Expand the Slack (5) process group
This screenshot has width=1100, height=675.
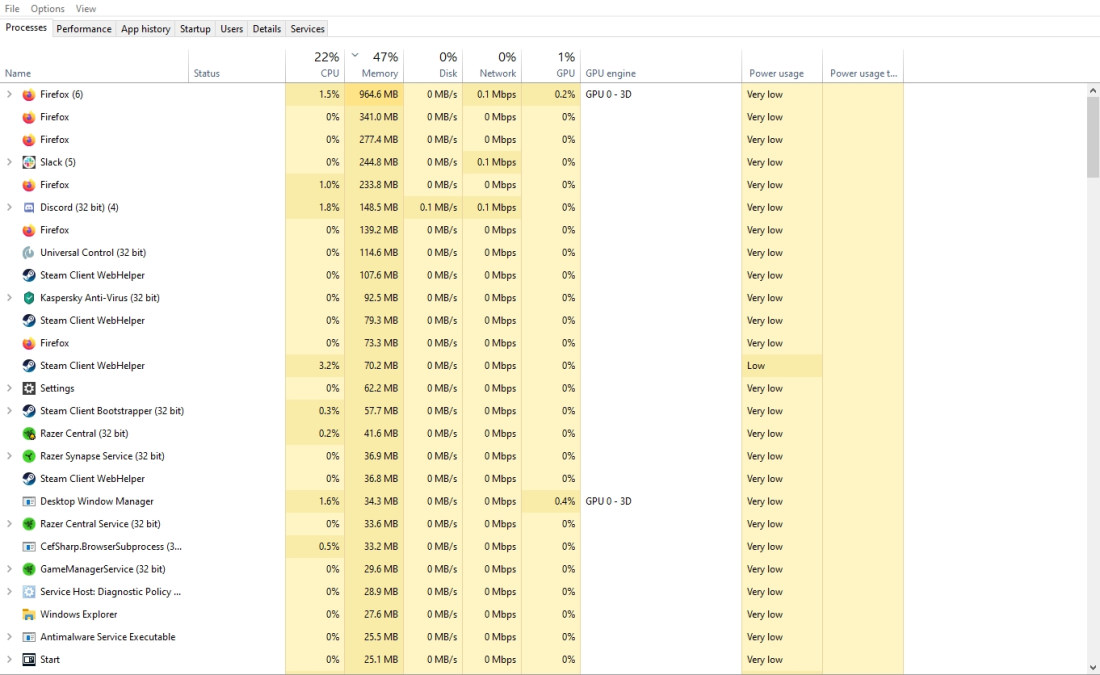(x=9, y=162)
